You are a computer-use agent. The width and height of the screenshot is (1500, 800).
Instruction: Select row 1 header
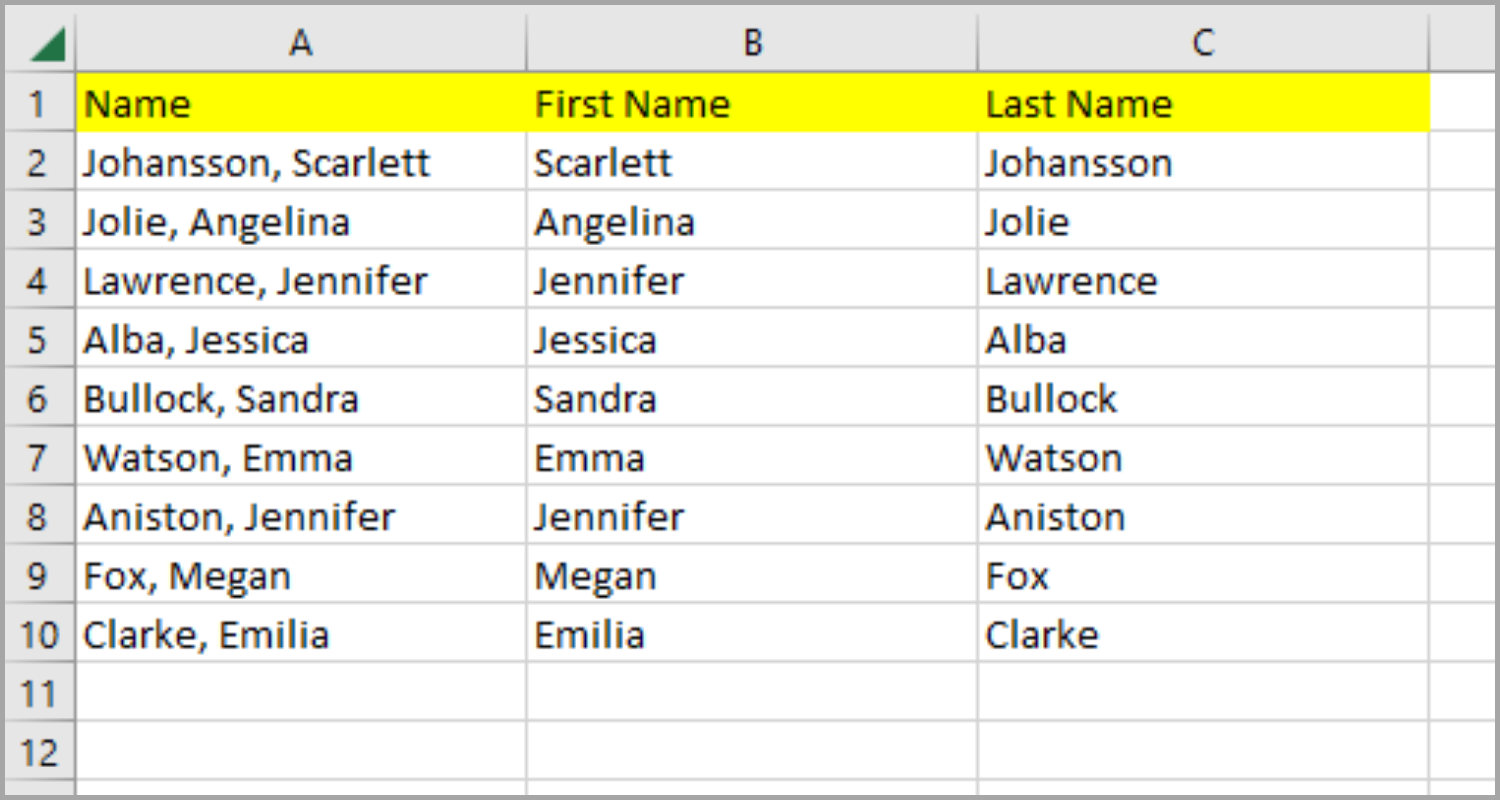tap(38, 103)
